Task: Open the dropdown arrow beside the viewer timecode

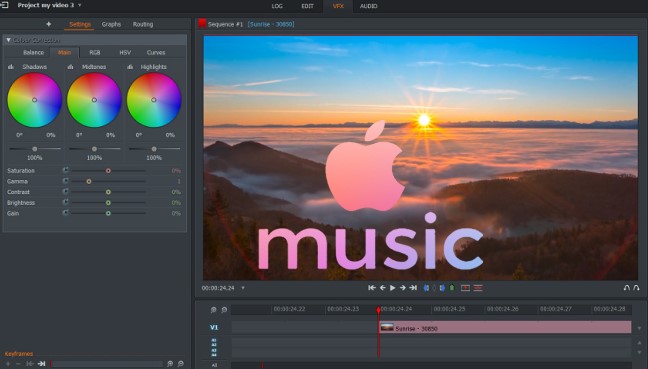Action: (x=243, y=288)
